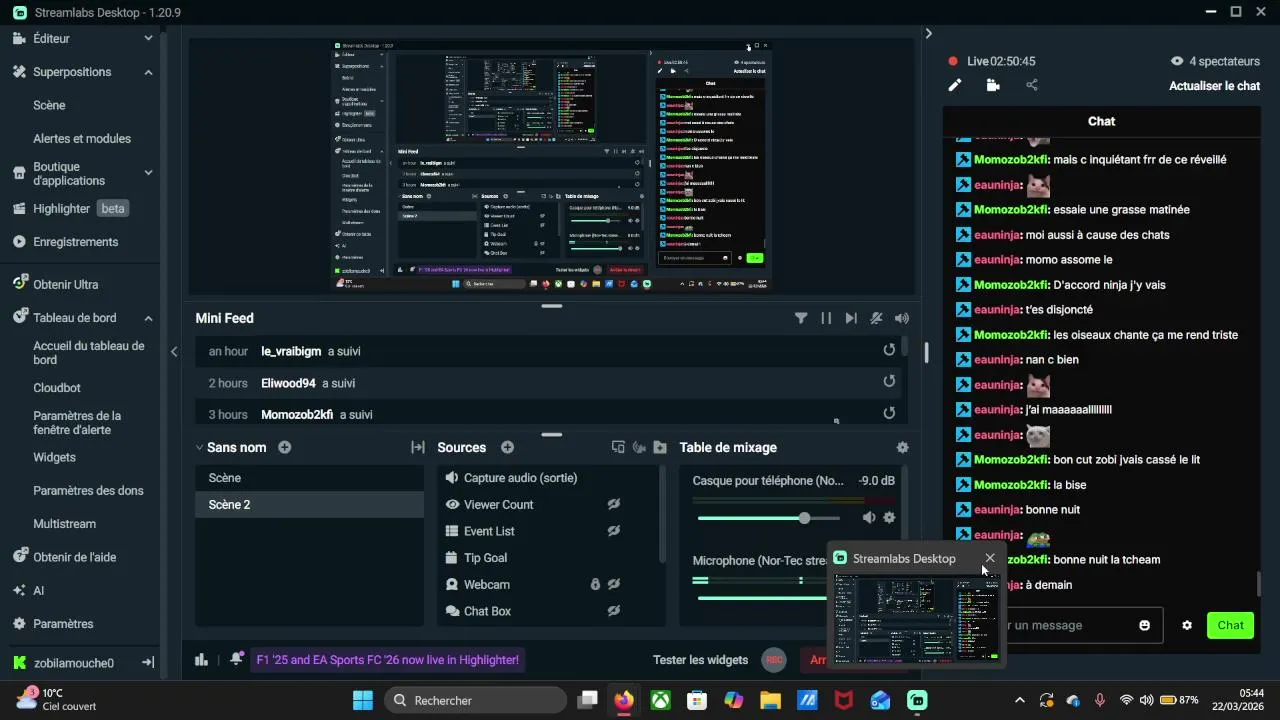This screenshot has width=1280, height=720.
Task: Mute the Casque pour téléphone audio
Action: tap(869, 517)
